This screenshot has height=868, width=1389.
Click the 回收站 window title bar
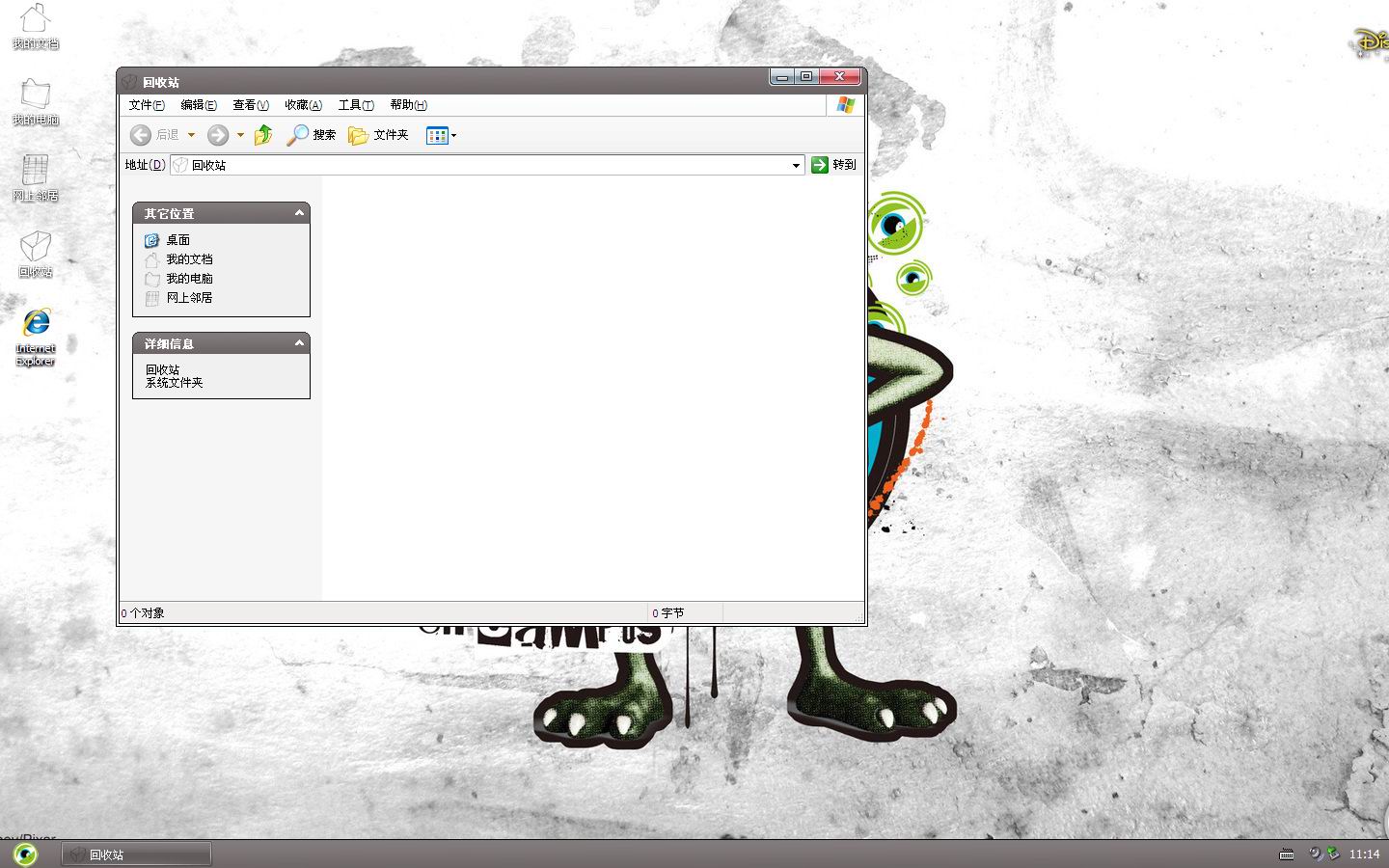tap(492, 82)
